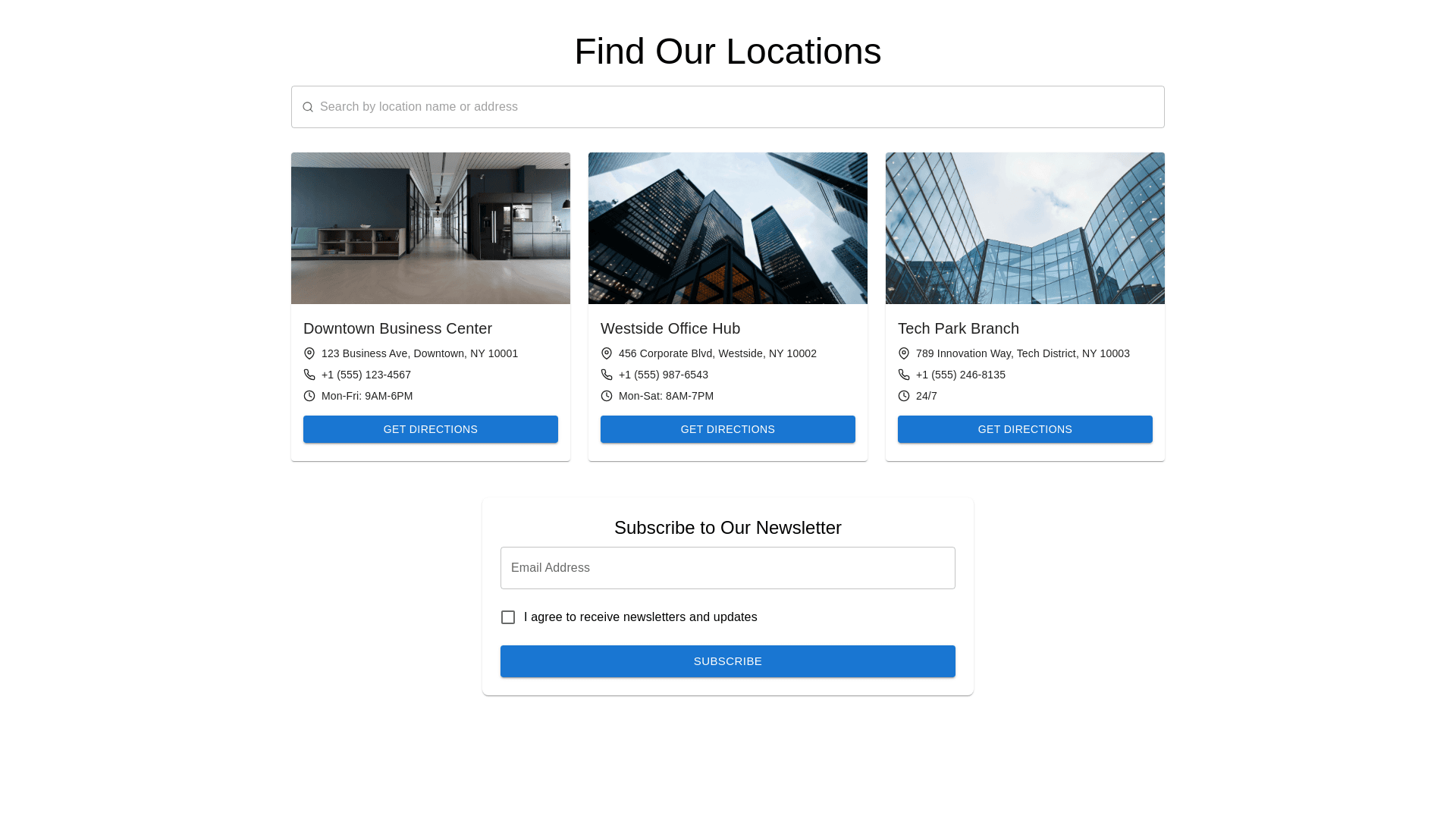Open the Westside Office Hub skyscraper photo
Image resolution: width=1456 pixels, height=819 pixels.
point(728,228)
